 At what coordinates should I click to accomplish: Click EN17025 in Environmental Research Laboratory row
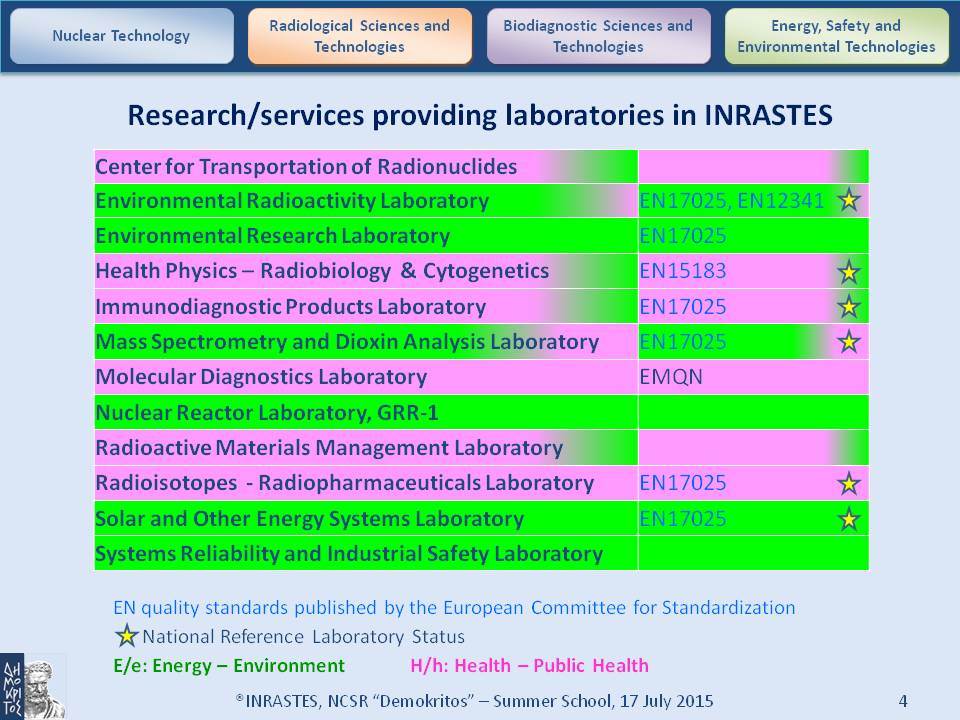[683, 236]
